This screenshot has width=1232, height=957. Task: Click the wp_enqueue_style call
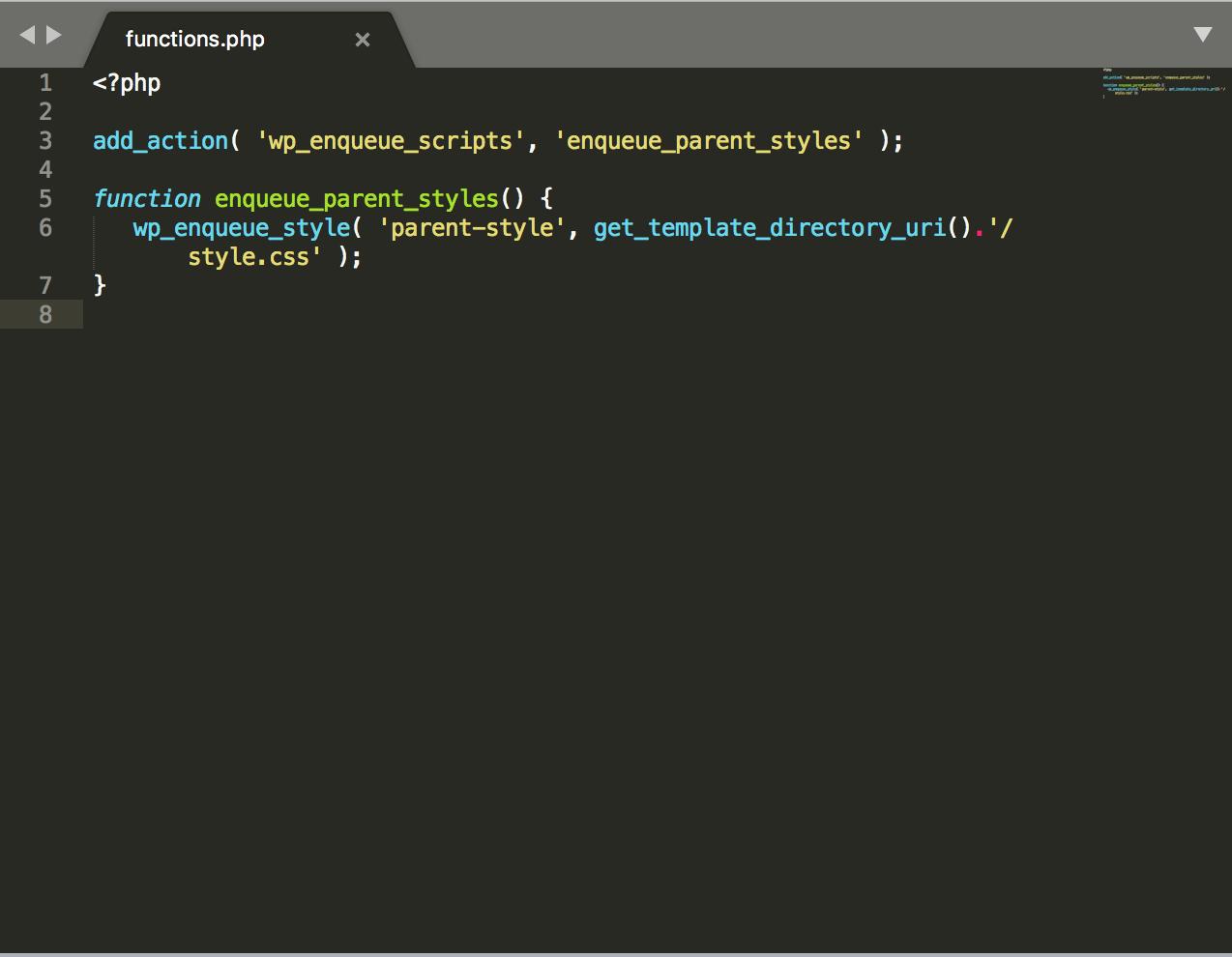[x=242, y=228]
